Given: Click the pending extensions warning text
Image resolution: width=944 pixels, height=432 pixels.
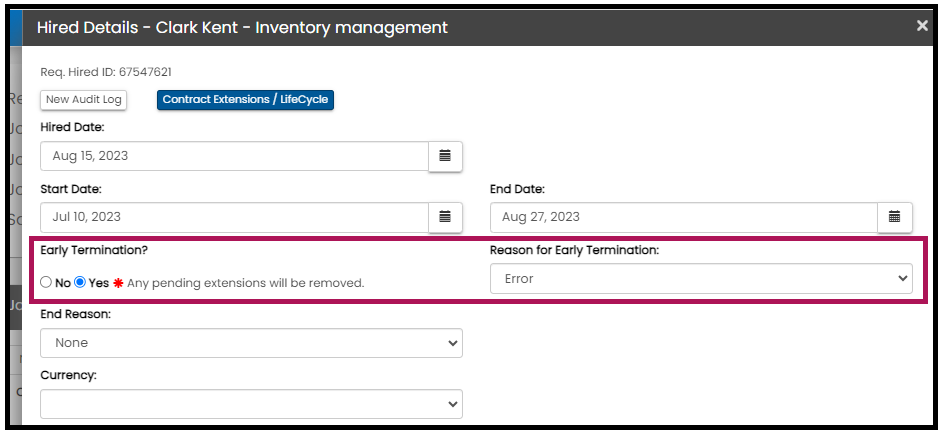Looking at the screenshot, I should point(245,283).
